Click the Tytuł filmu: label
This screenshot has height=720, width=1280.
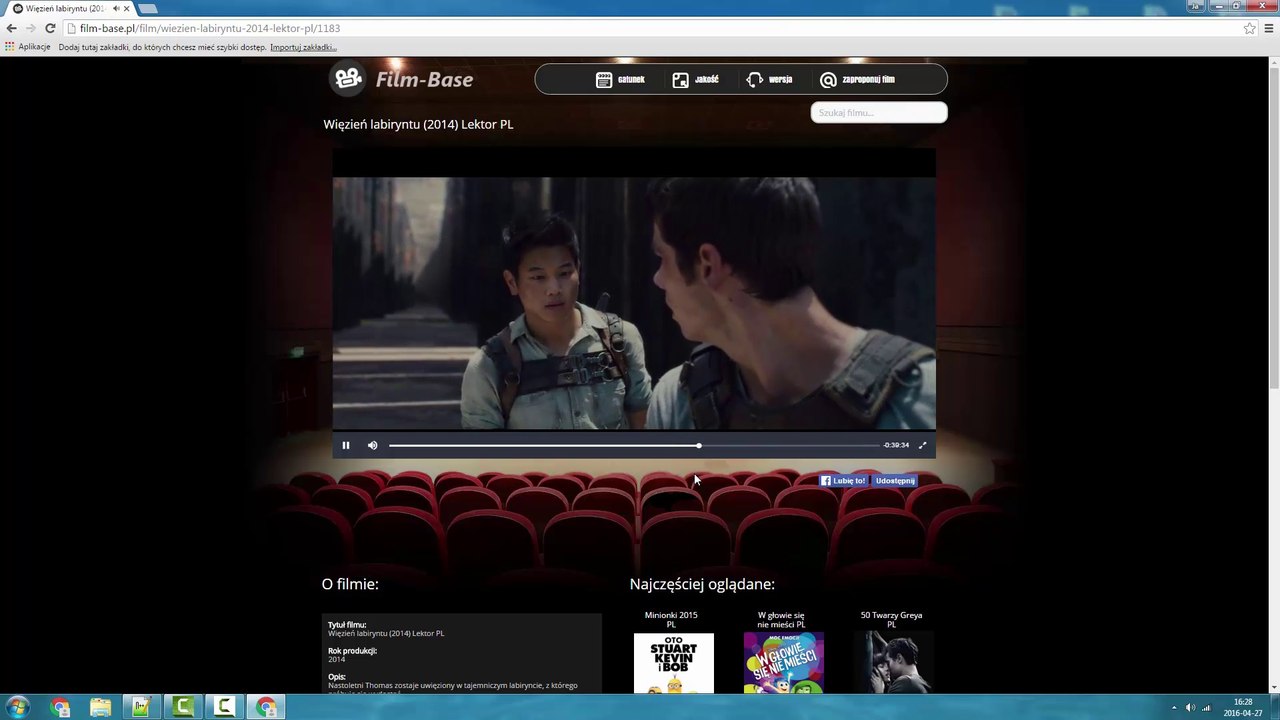347,625
